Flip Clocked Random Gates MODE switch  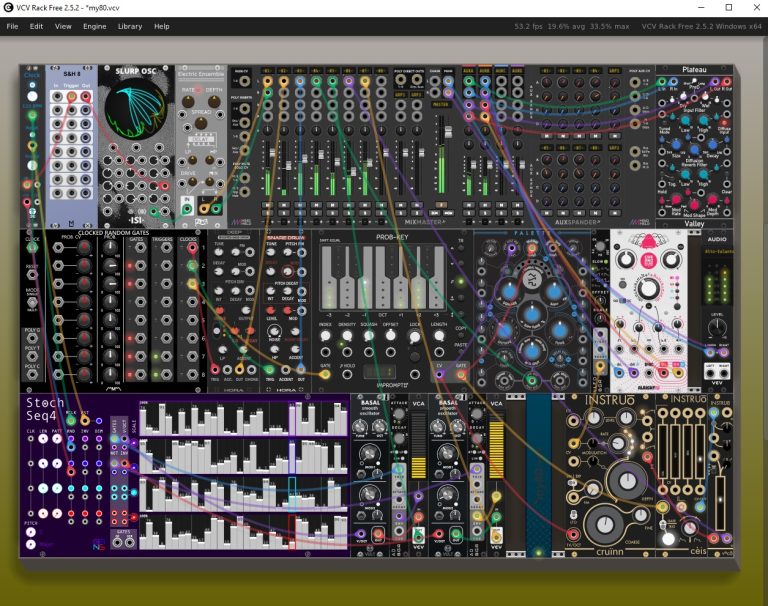32,302
